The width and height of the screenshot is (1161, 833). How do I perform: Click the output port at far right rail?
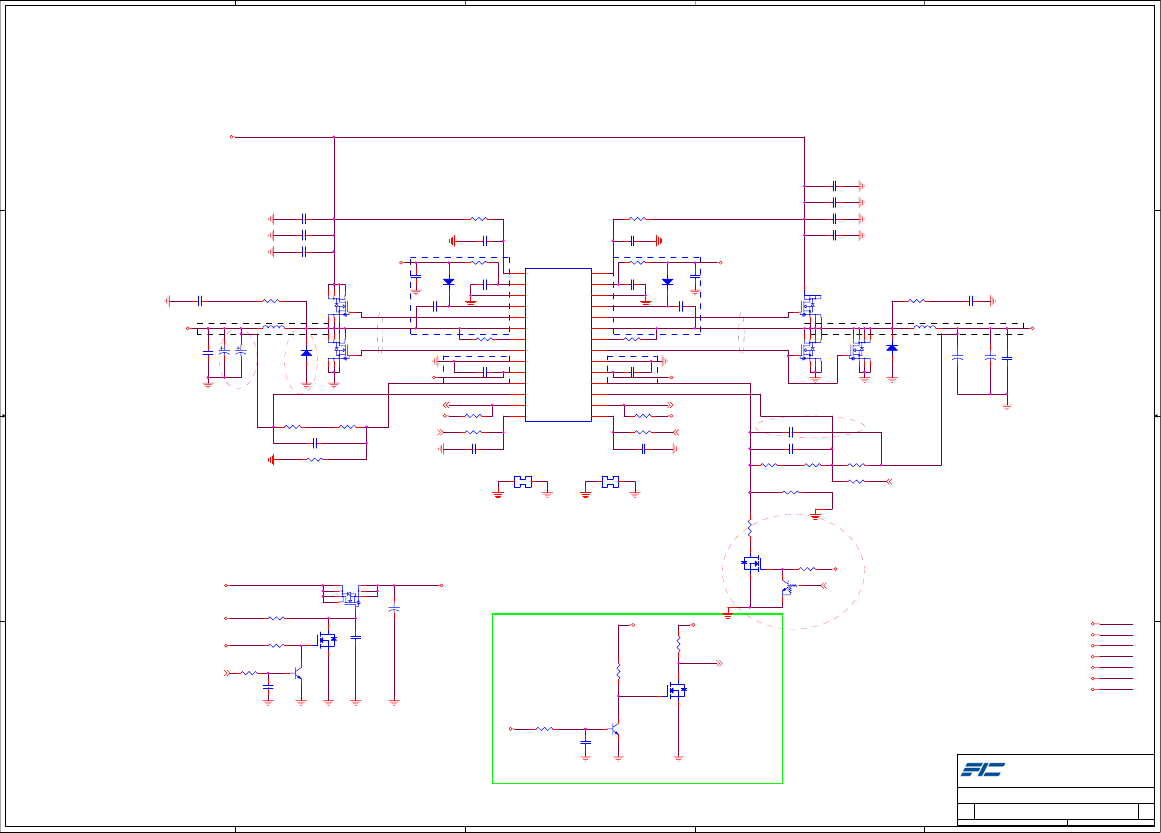coord(1032,328)
